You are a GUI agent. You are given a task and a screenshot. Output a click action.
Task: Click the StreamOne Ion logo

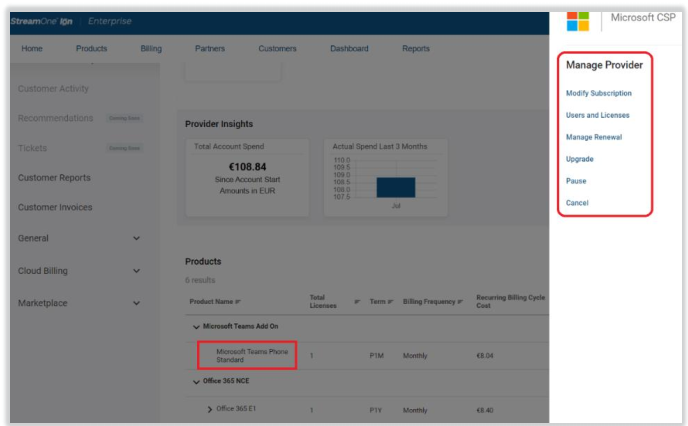(x=42, y=21)
